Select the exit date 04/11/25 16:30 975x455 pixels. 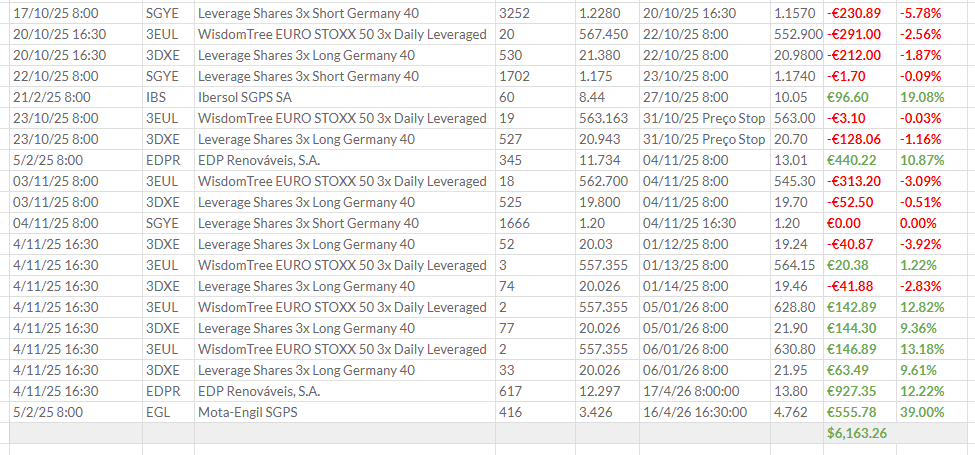point(705,223)
